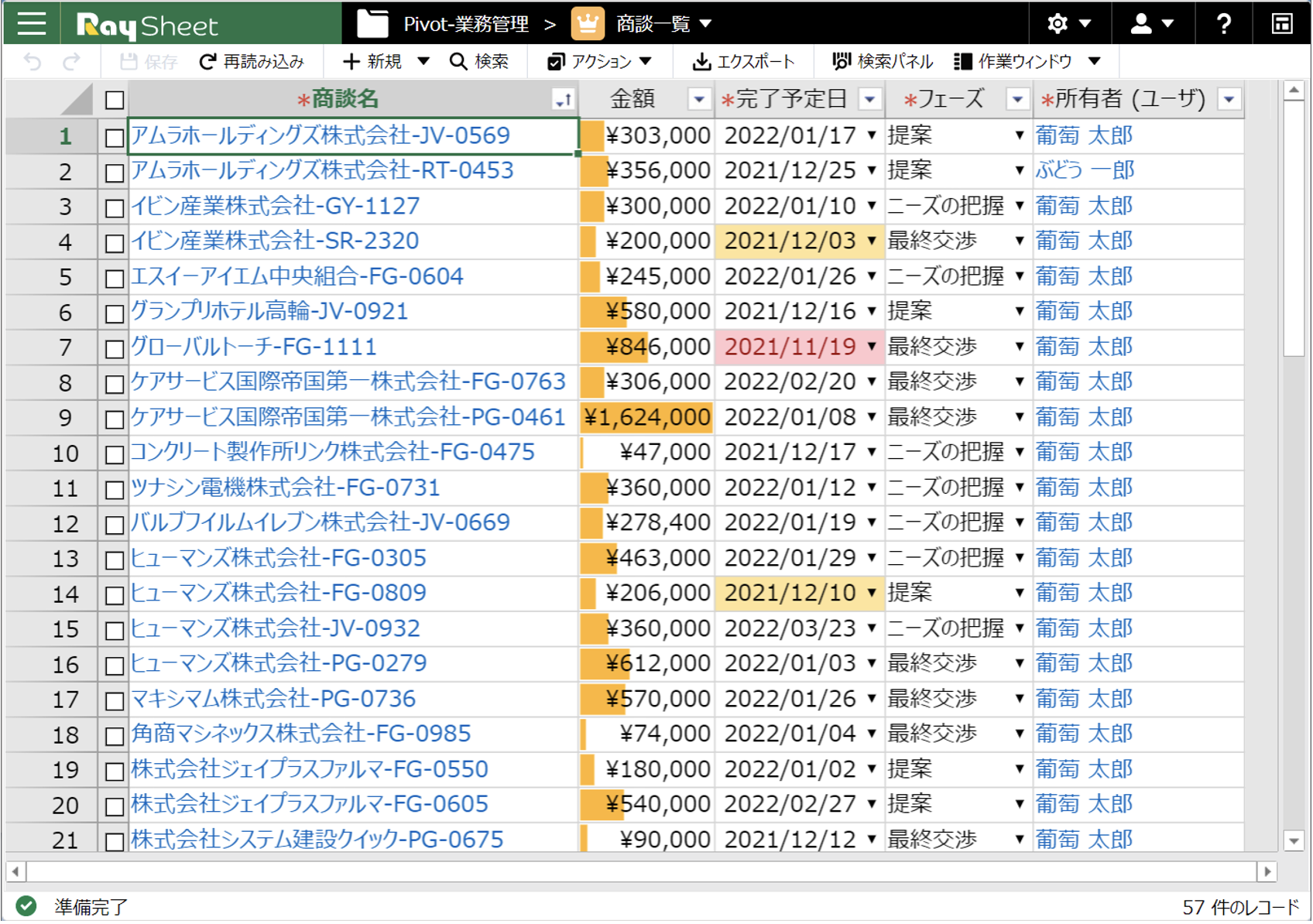Select row header number 10
This screenshot has height=924, width=1313.
tap(53, 453)
